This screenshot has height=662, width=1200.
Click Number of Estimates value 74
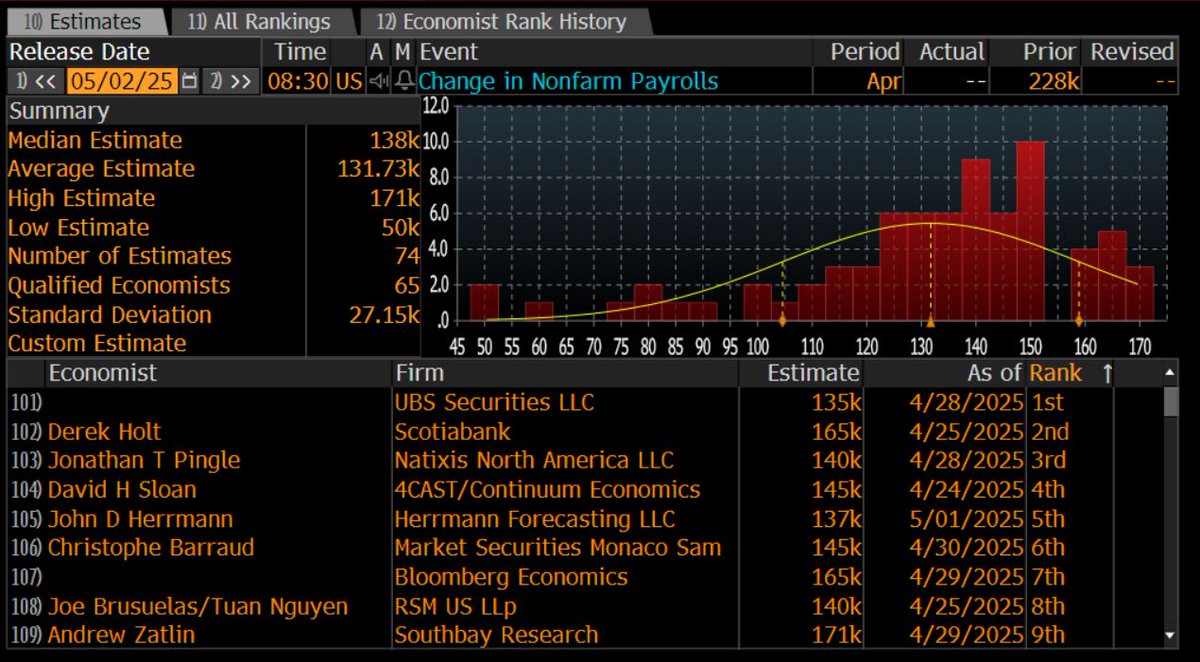407,256
